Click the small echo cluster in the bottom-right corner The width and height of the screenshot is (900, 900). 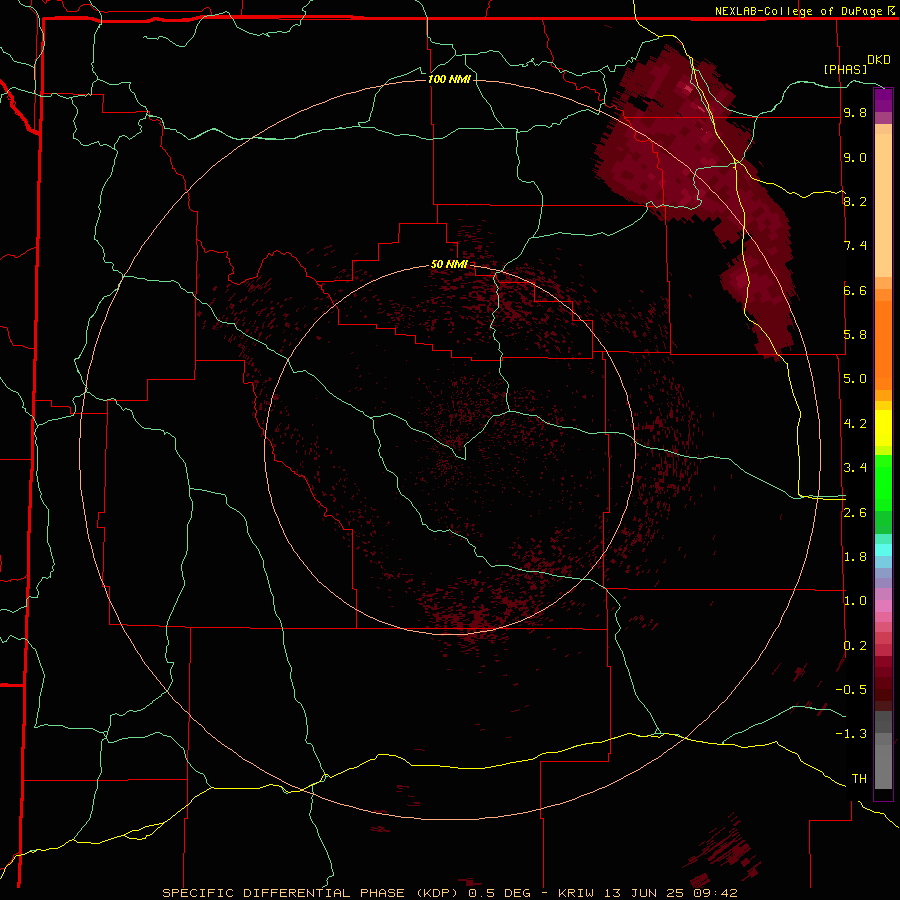pos(724,852)
